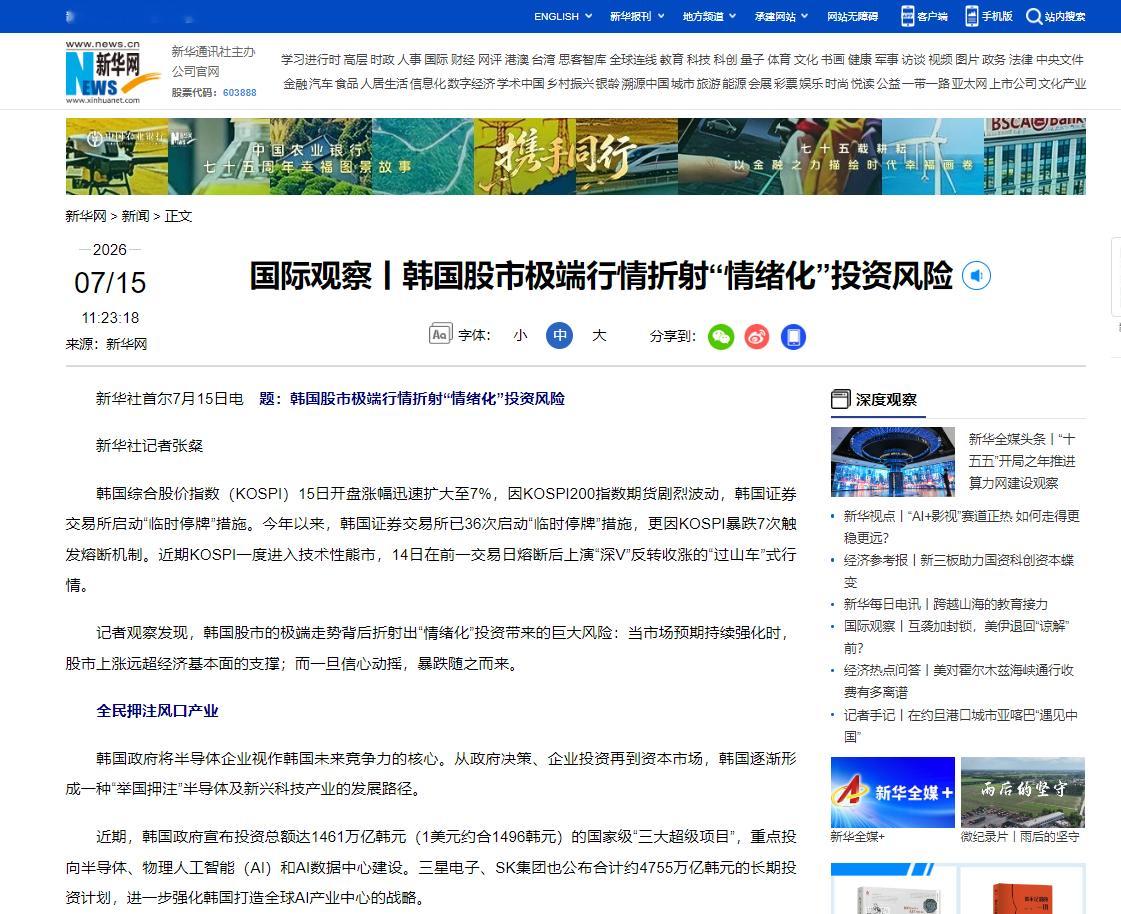This screenshot has height=914, width=1121.
Task: Open the 全球连线 nav item
Action: (x=633, y=59)
